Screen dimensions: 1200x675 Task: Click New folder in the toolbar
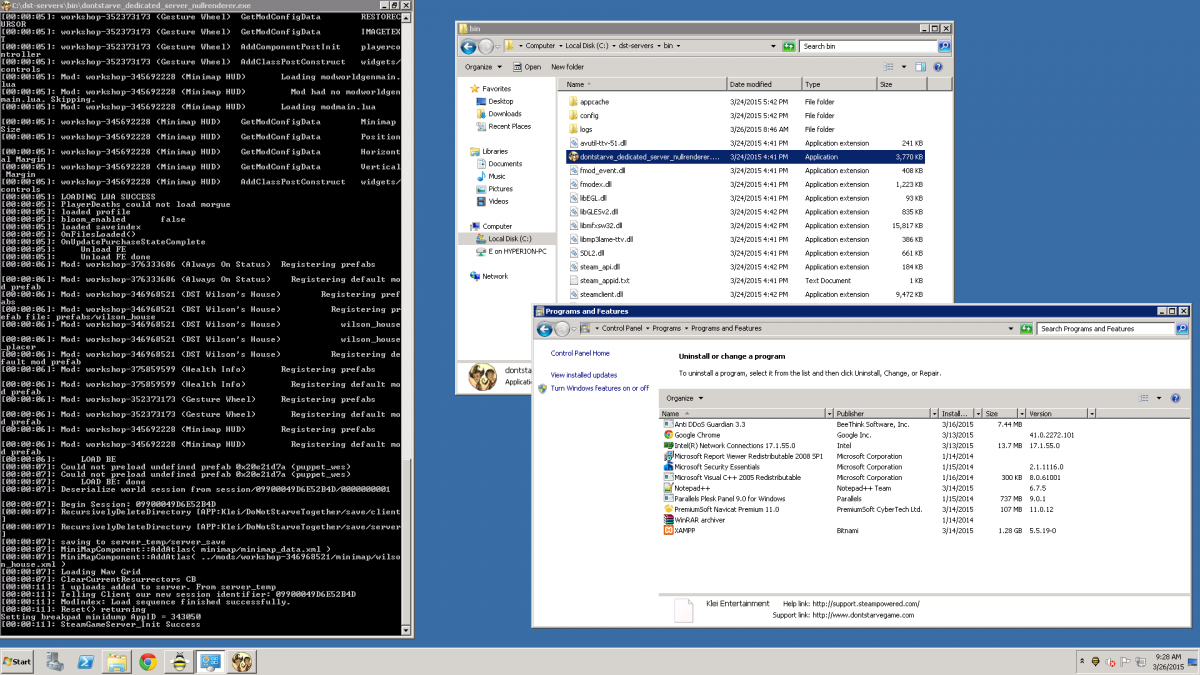click(567, 67)
